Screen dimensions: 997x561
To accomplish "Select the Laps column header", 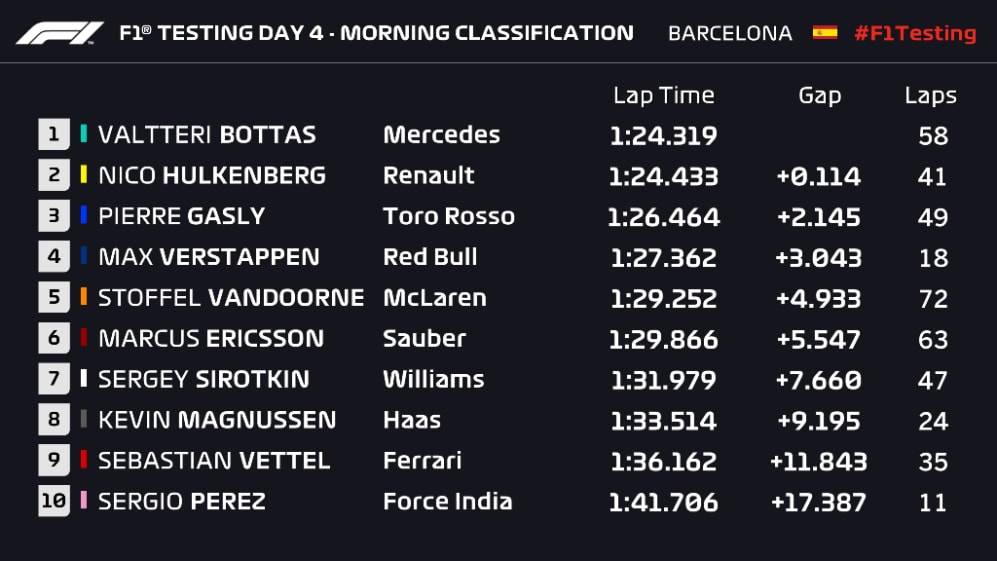I will pyautogui.click(x=931, y=96).
